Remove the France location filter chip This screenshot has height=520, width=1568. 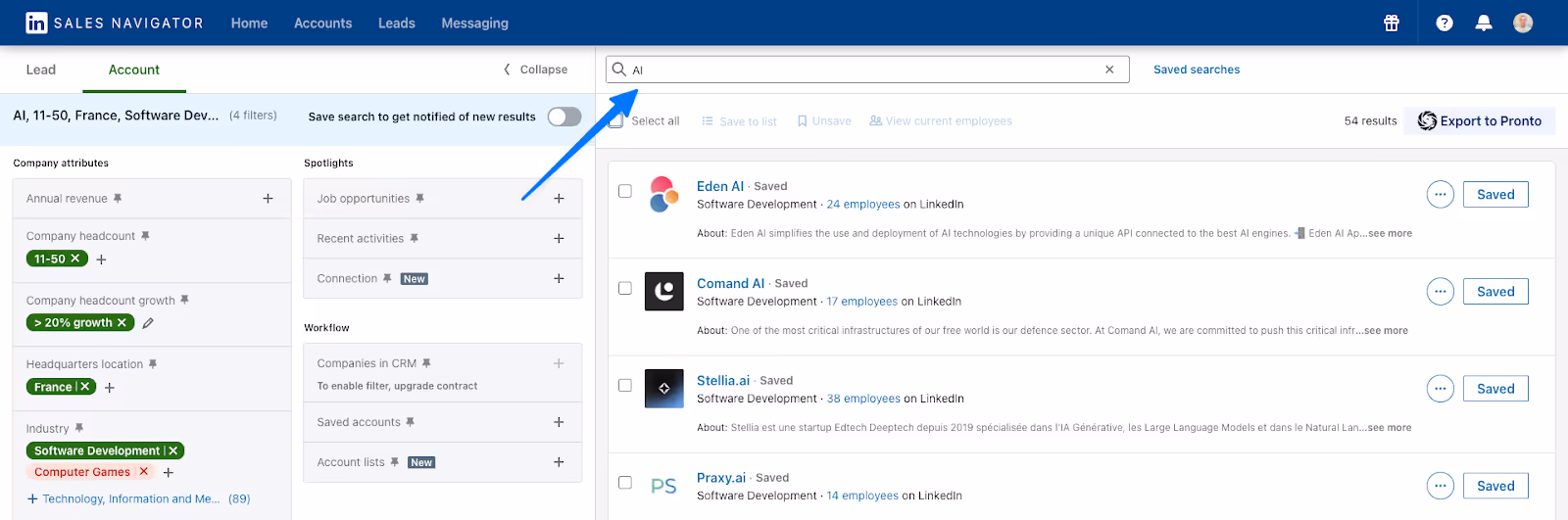point(85,387)
